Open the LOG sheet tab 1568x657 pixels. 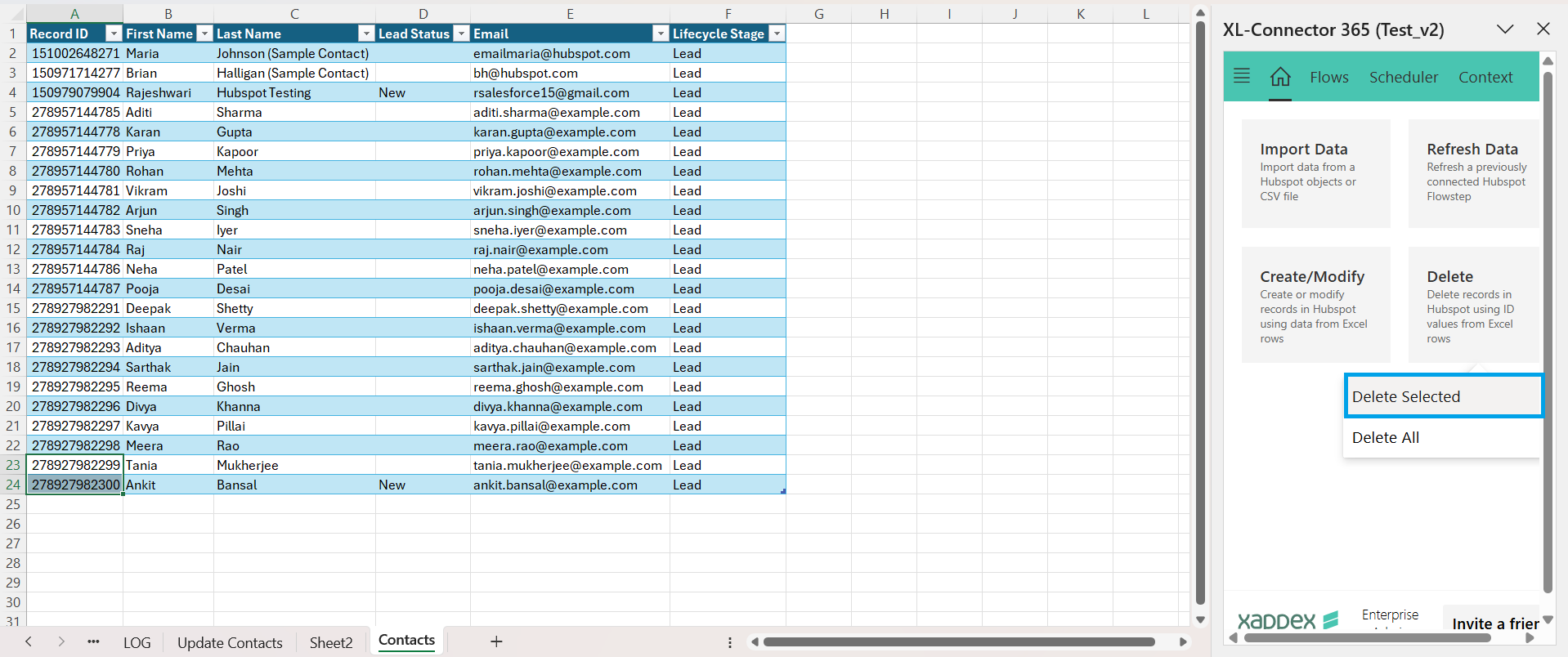click(x=137, y=642)
